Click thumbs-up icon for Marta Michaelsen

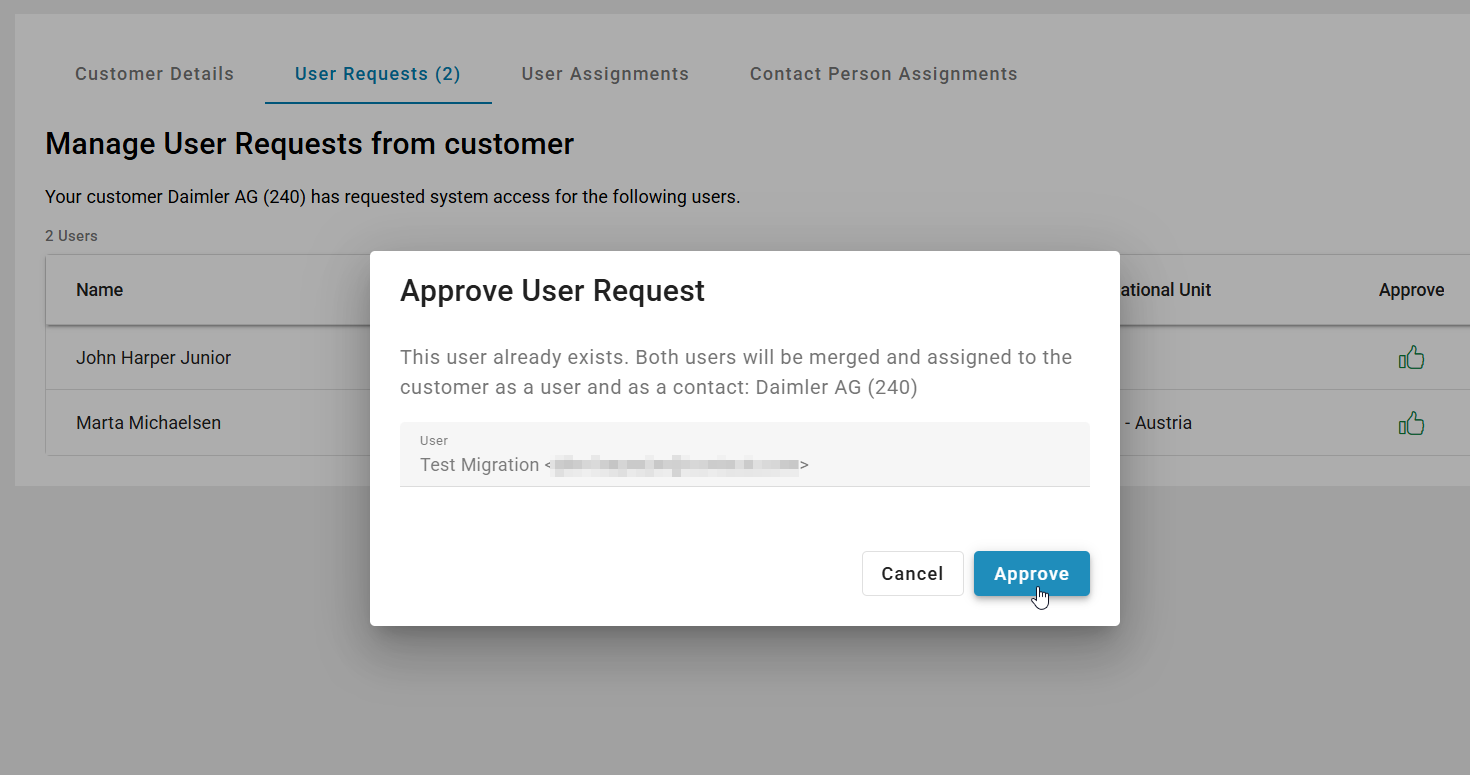(x=1411, y=424)
